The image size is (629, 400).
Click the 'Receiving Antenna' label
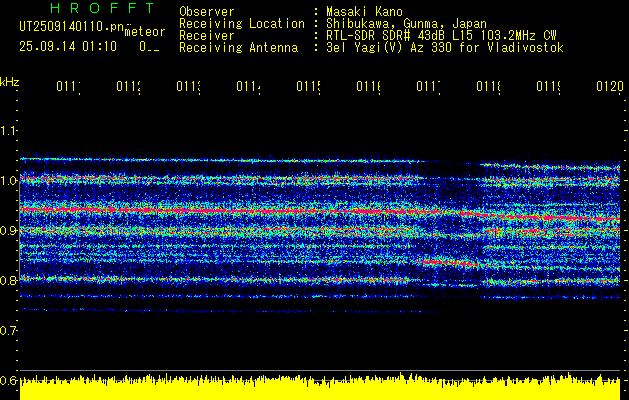[238, 48]
